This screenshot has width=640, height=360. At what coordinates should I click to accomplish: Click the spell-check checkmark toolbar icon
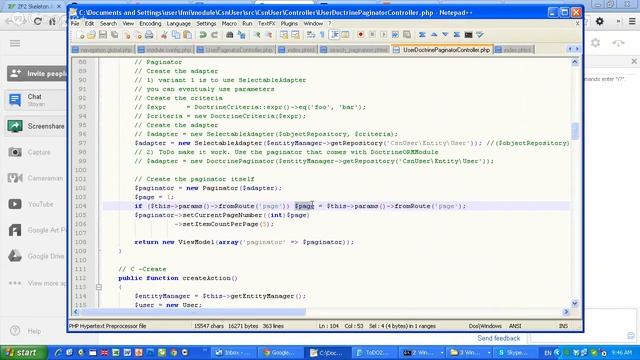(x=480, y=35)
